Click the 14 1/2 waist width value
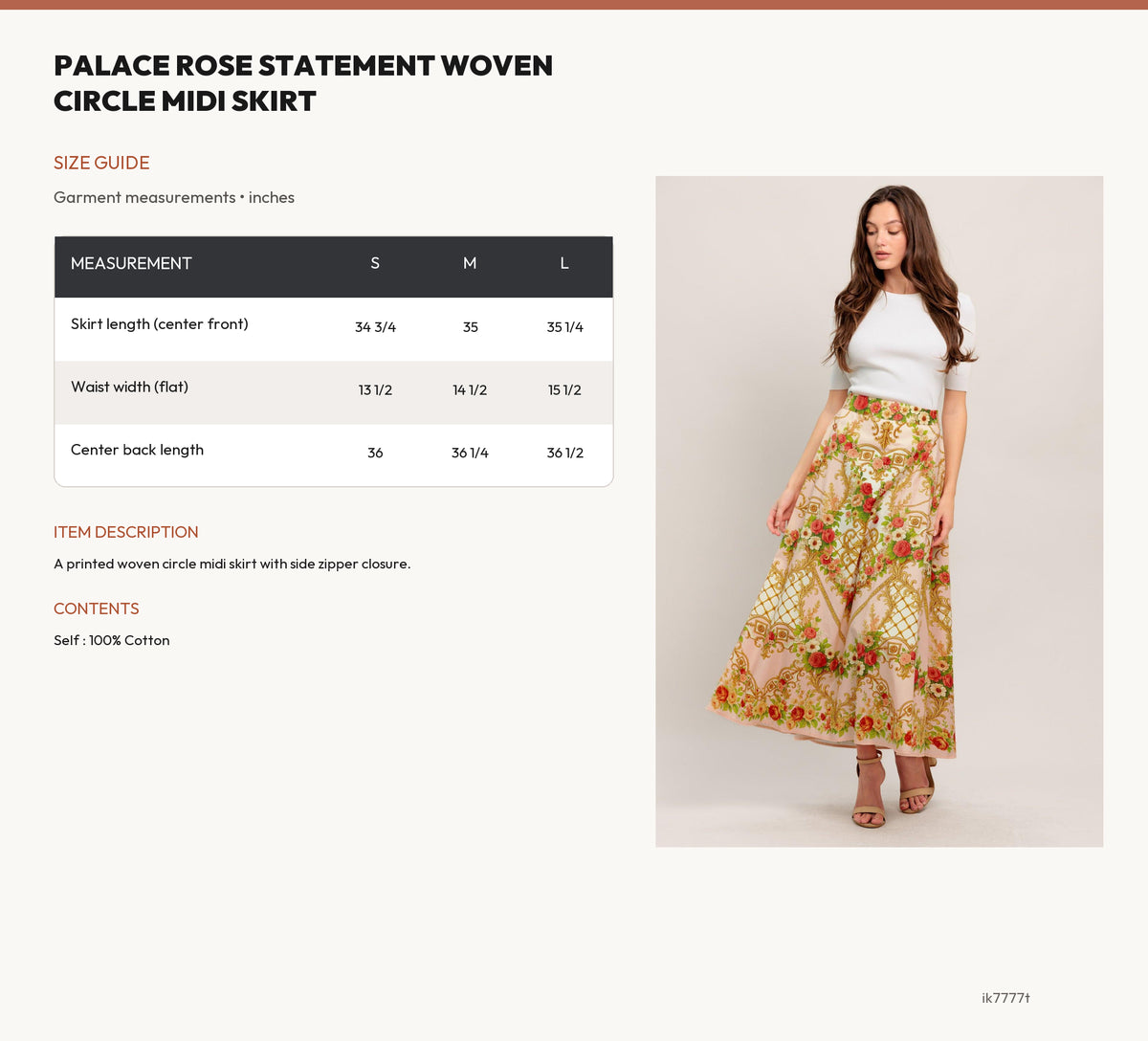 click(470, 390)
